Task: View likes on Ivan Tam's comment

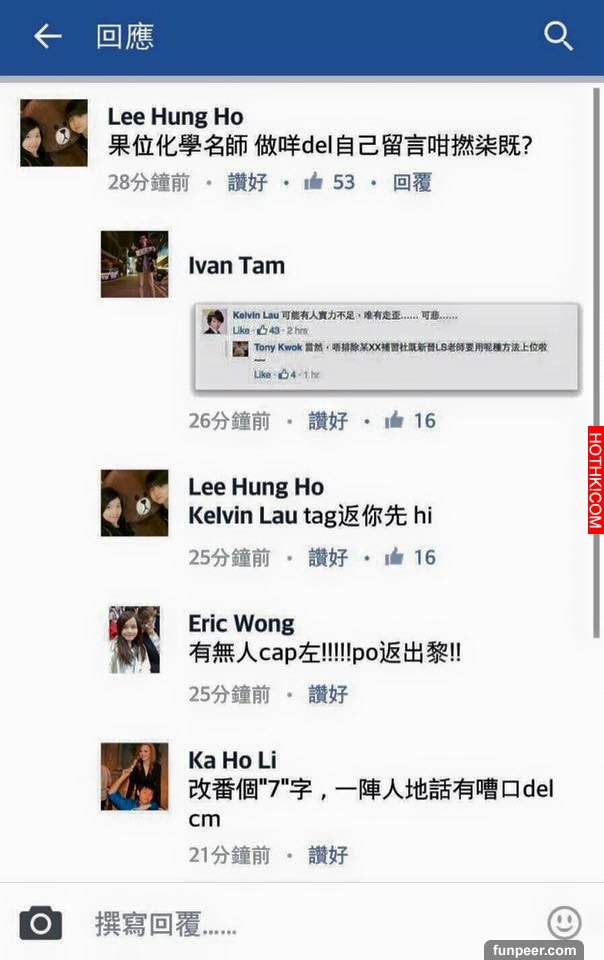Action: click(x=410, y=421)
